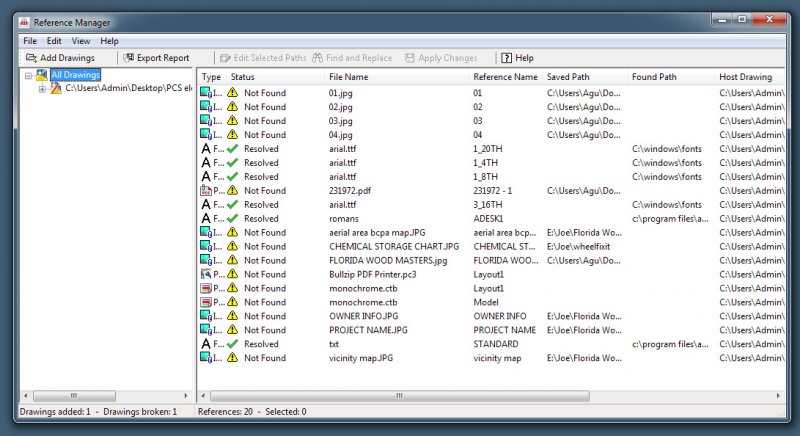Click the Export Report toolbar icon
This screenshot has height=436, width=800.
click(x=128, y=58)
